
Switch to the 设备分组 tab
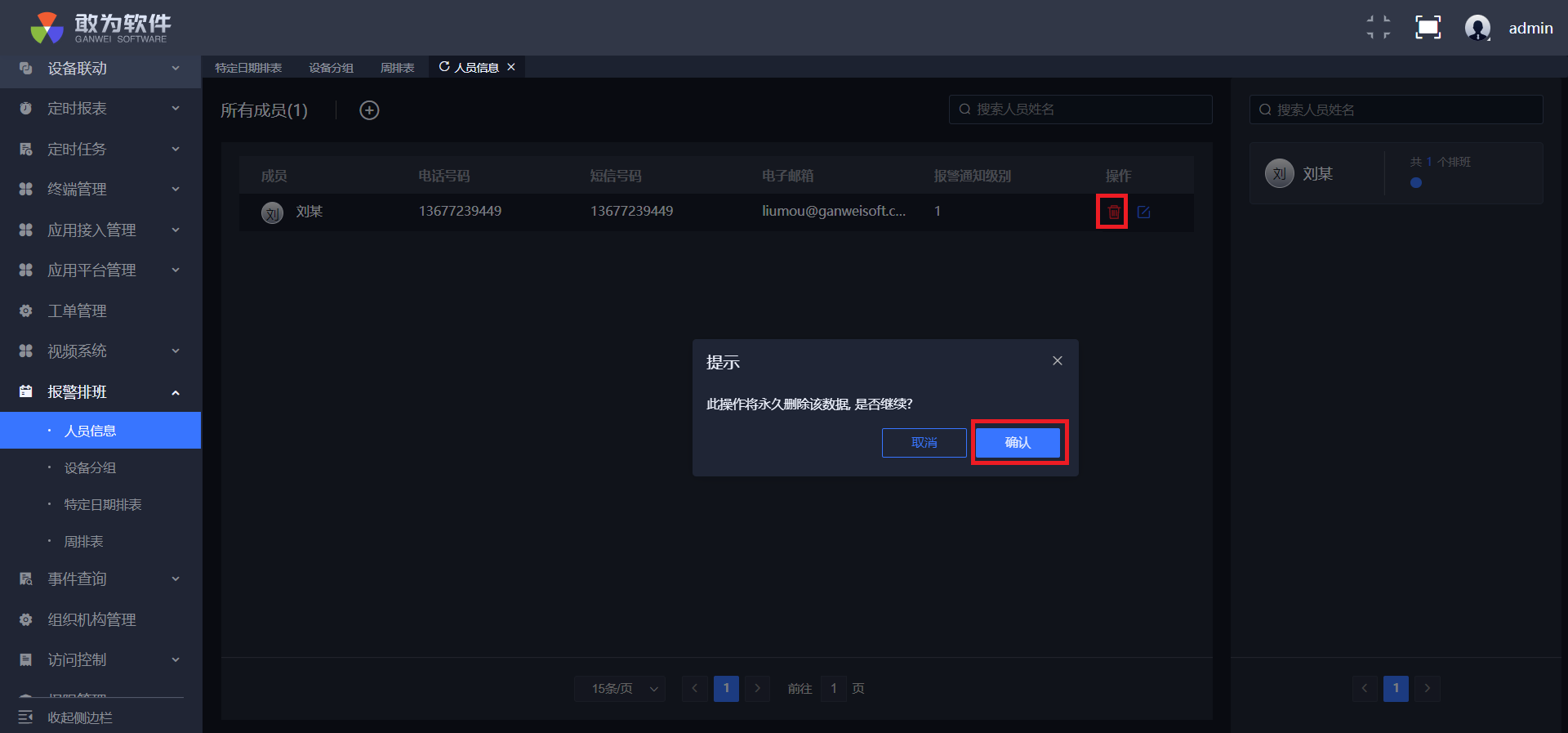click(x=331, y=68)
